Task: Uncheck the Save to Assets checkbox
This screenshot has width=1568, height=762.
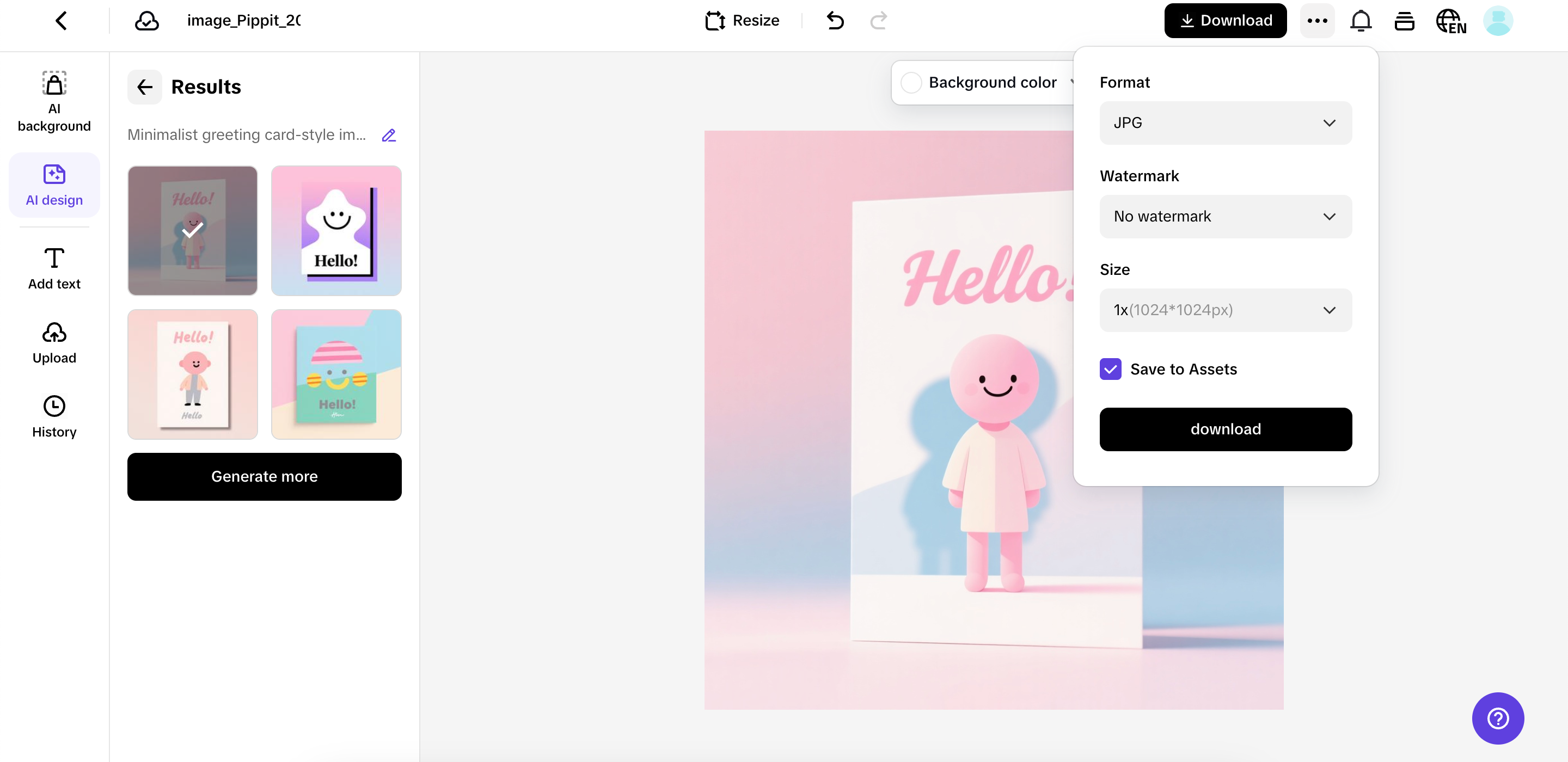Action: tap(1110, 369)
